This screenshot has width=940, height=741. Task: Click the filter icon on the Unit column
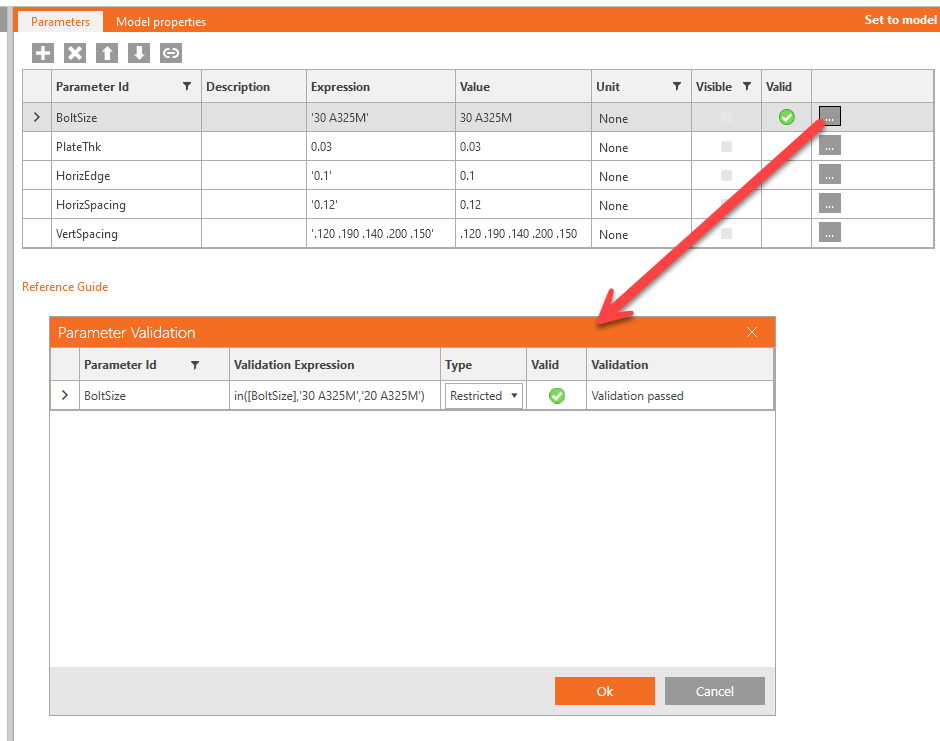[x=677, y=86]
